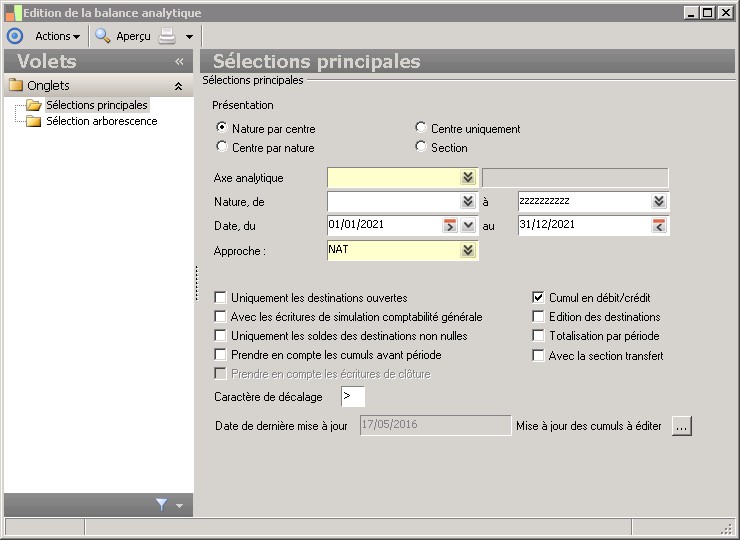Click the filter funnel icon below Volets
This screenshot has height=540, width=740.
(162, 506)
